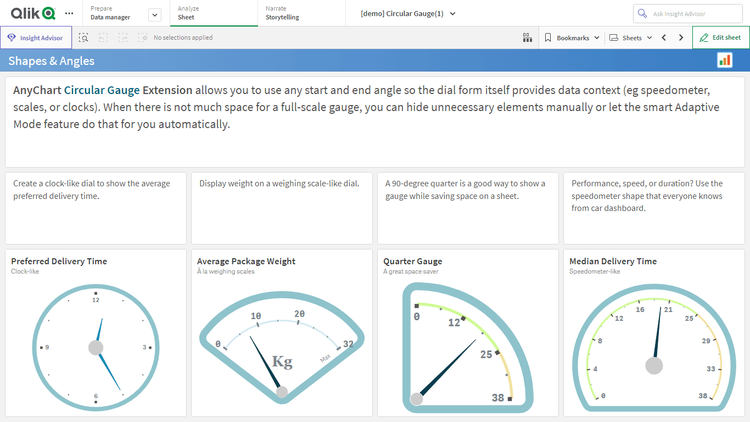Image resolution: width=750 pixels, height=422 pixels.
Task: Expand the Prepare dropdown arrow
Action: [154, 14]
